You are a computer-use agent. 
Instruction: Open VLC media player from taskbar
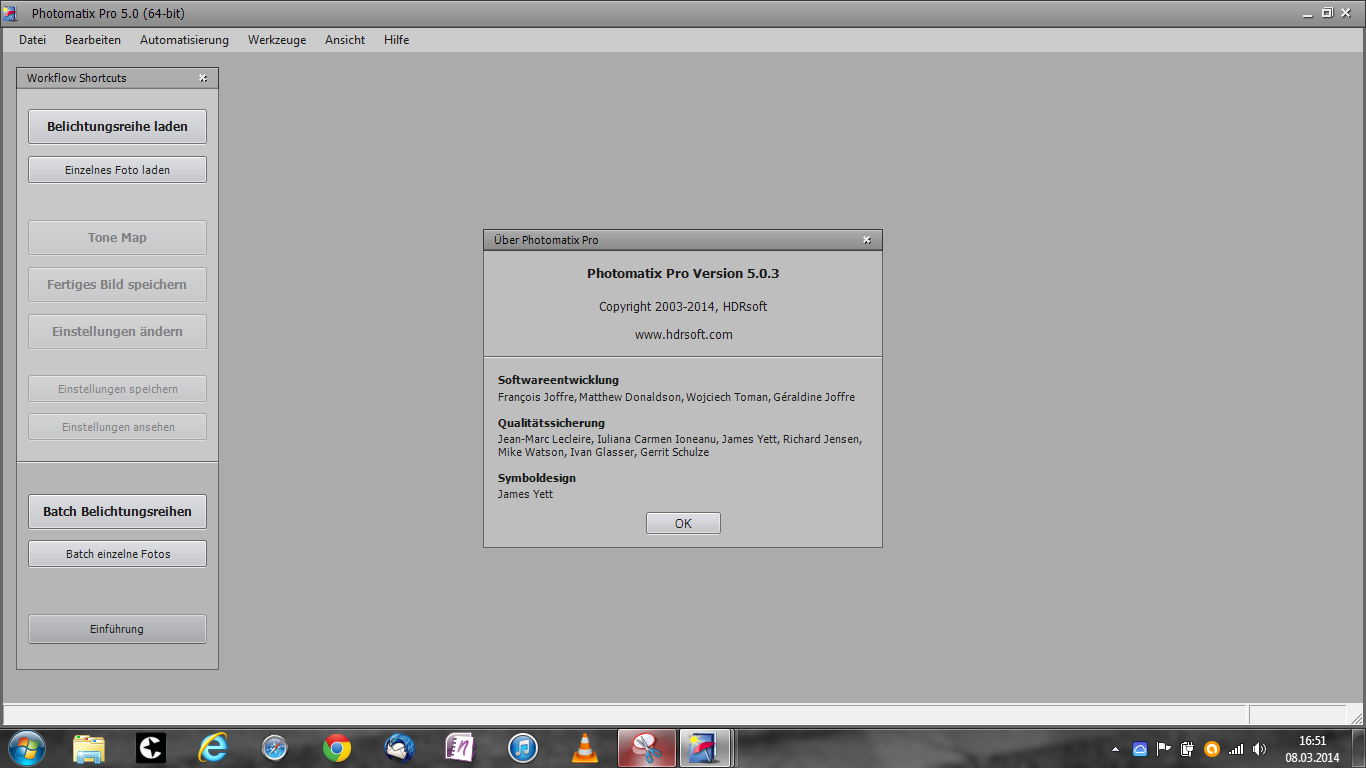pos(585,748)
